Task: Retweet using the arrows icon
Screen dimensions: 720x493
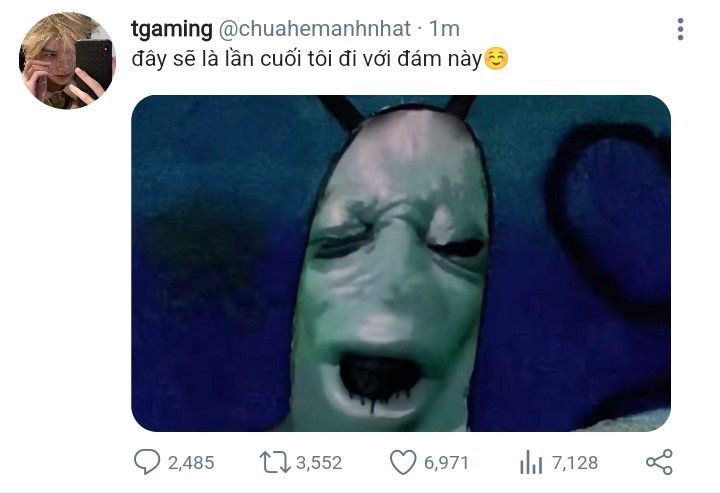Action: click(272, 462)
